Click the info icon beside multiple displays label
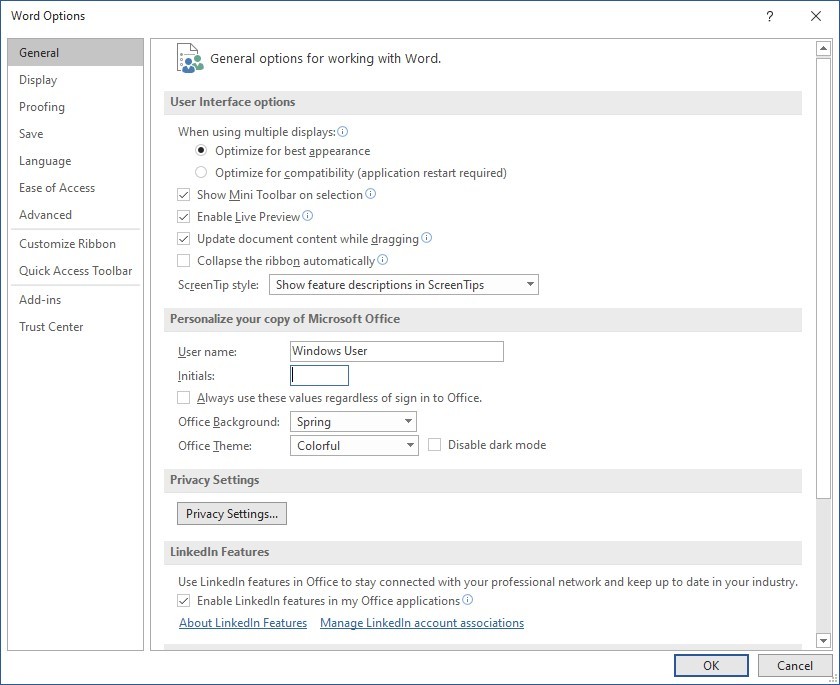Image resolution: width=840 pixels, height=685 pixels. [342, 131]
